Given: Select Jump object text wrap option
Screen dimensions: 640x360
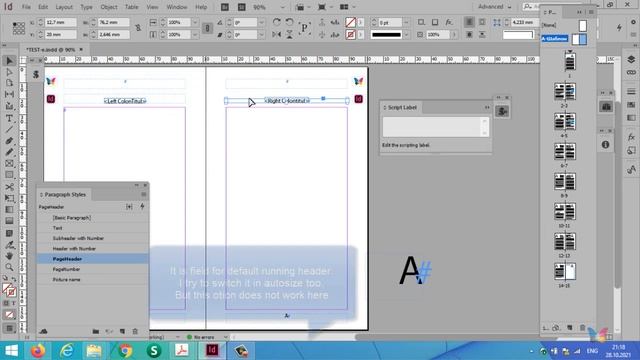Looking at the screenshot, I should [482, 35].
